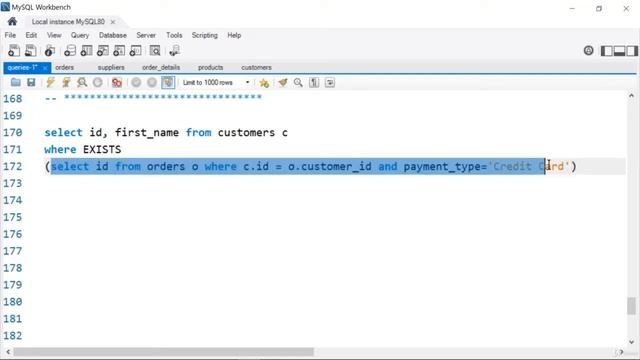Open the Server menu
640x360 pixels.
[x=146, y=35]
